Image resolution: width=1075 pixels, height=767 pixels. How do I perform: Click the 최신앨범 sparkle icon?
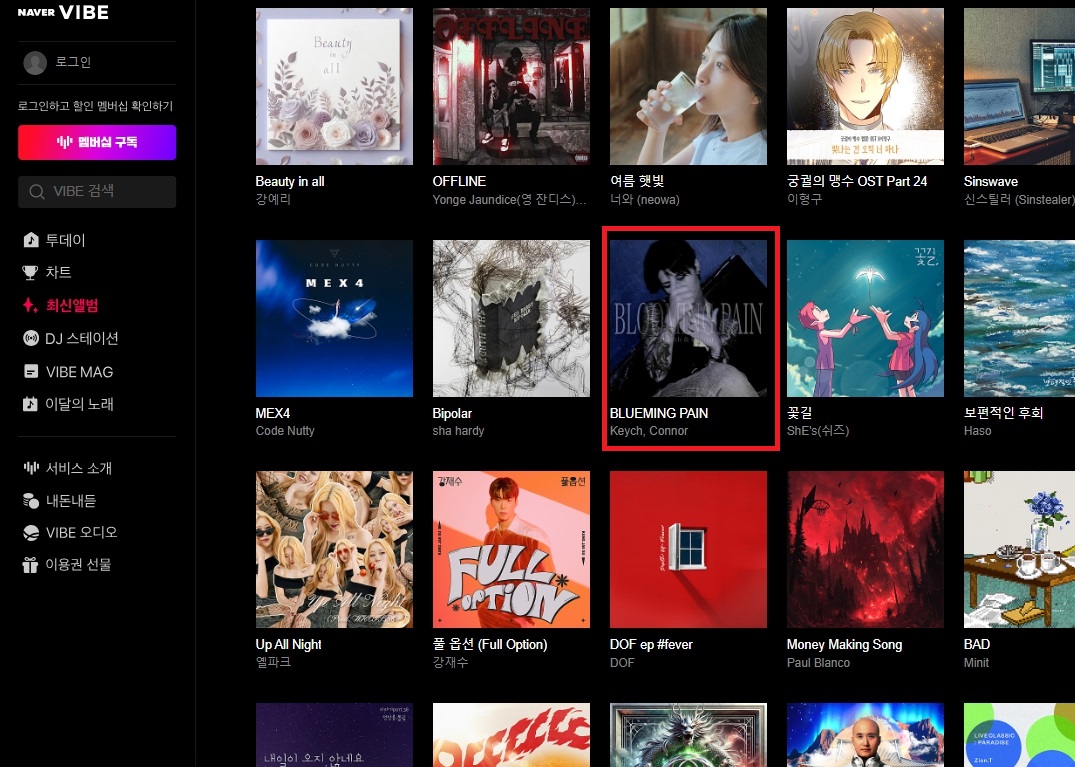point(31,305)
